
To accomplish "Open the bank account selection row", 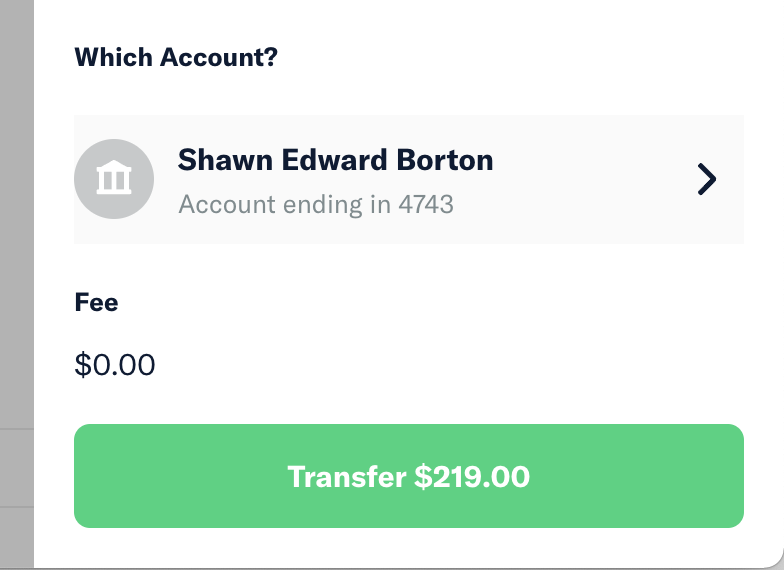I will (x=408, y=179).
